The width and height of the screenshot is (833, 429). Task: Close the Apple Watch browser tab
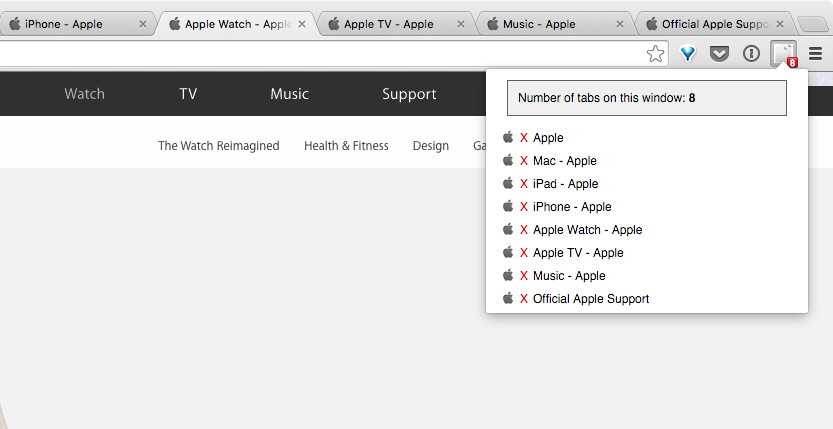[x=302, y=24]
